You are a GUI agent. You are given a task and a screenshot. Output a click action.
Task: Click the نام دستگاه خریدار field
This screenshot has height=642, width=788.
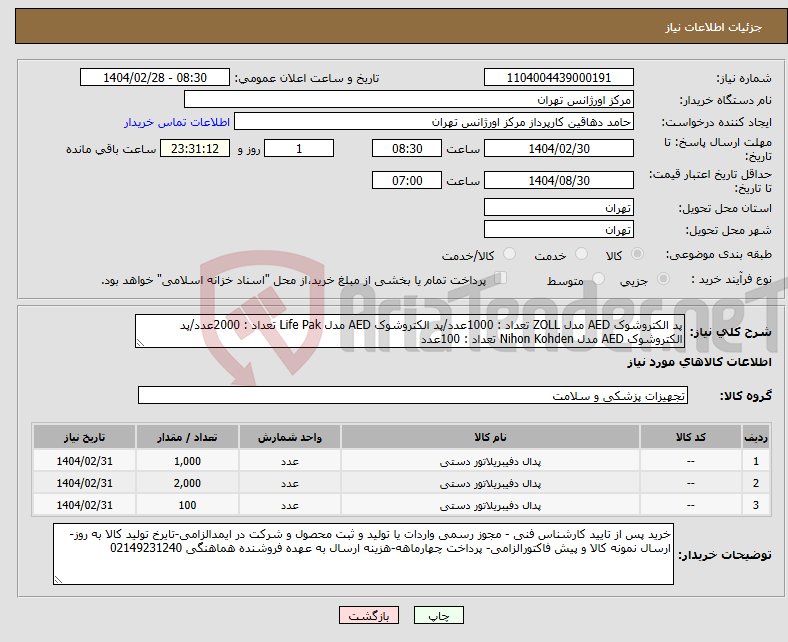409,100
